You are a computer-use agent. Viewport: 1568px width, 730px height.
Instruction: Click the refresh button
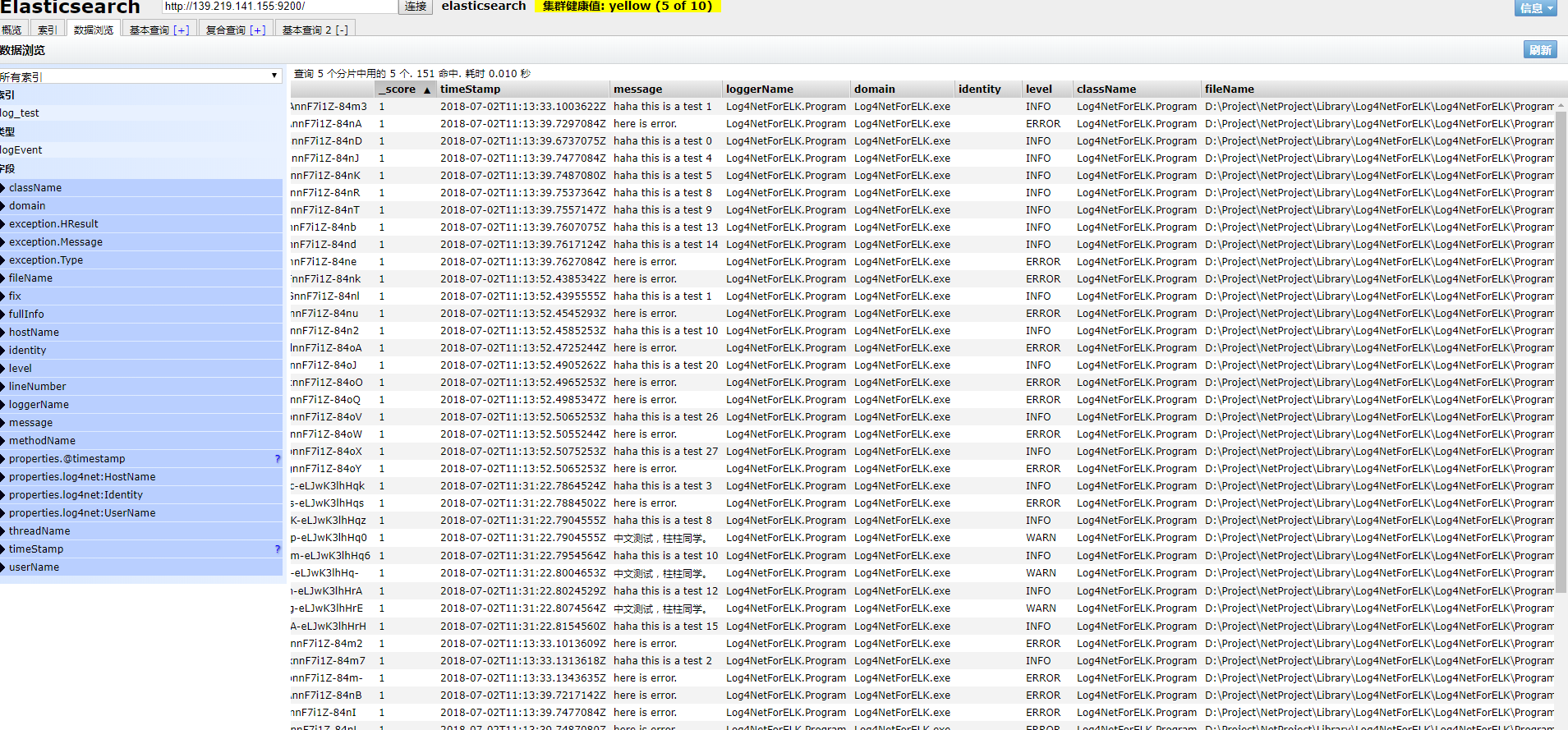coord(1540,50)
